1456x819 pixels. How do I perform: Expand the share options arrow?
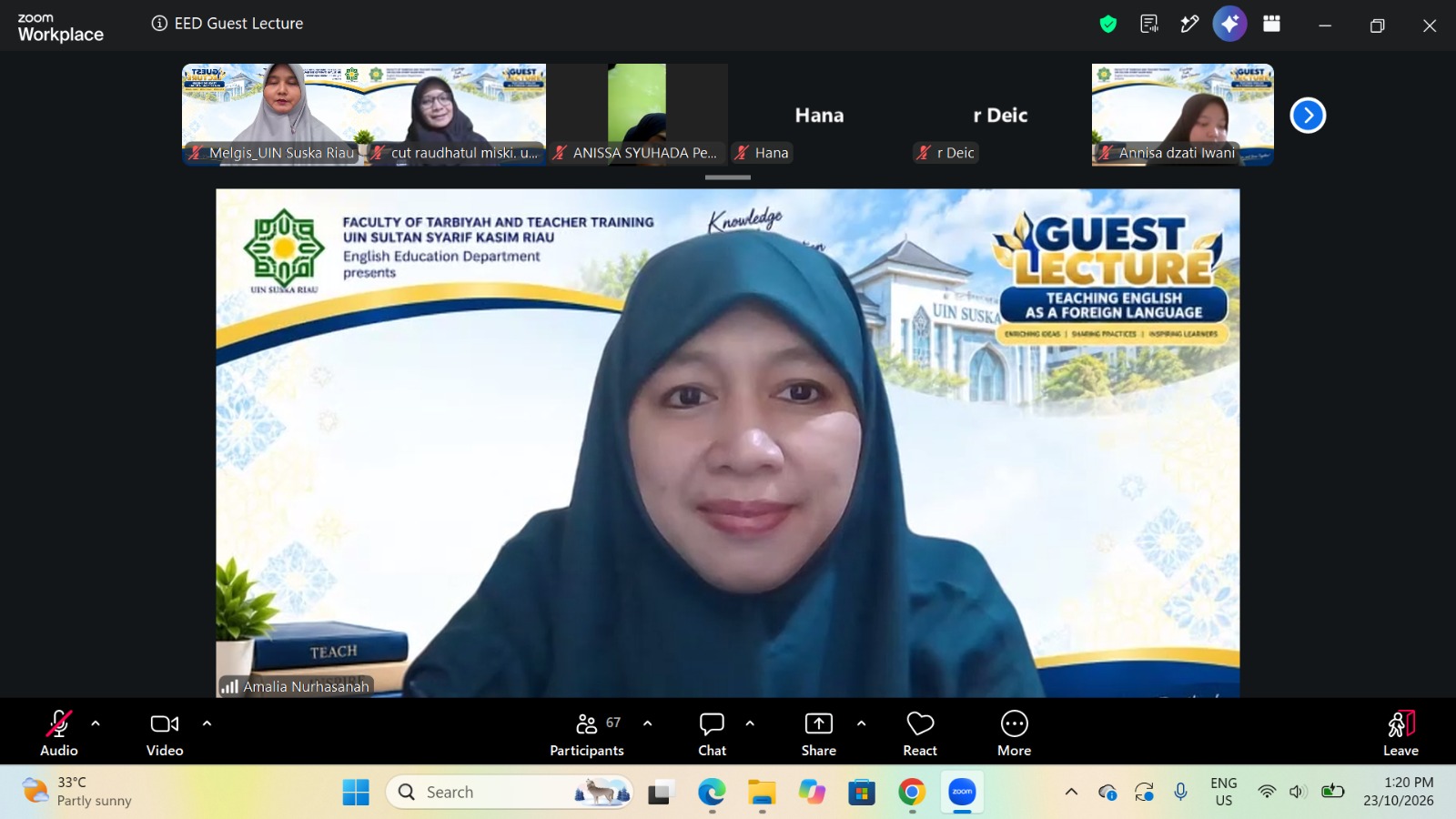coord(861,723)
